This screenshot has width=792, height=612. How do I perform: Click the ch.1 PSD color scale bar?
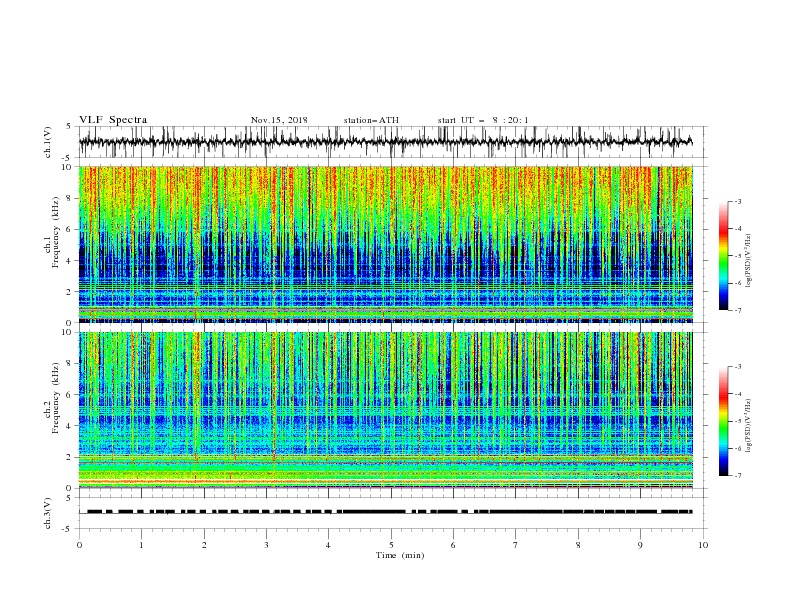pos(724,255)
